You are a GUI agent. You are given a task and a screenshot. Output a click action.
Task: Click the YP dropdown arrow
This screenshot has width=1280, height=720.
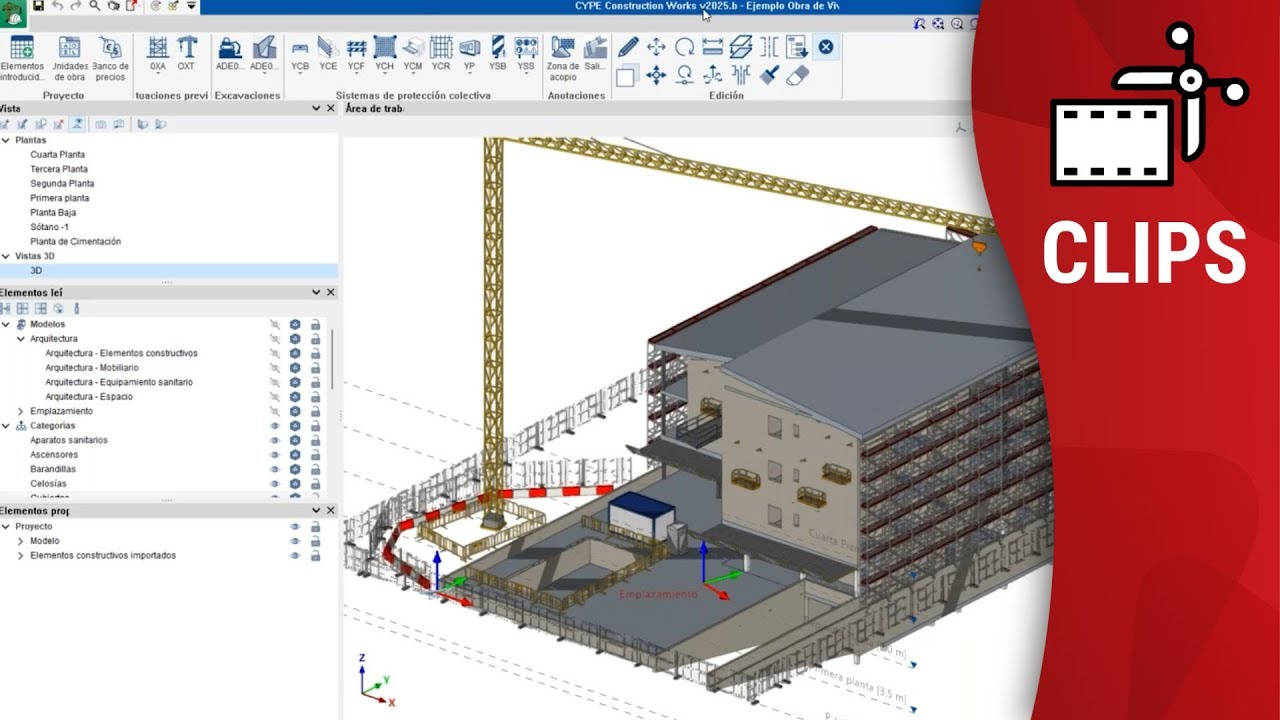[471, 72]
